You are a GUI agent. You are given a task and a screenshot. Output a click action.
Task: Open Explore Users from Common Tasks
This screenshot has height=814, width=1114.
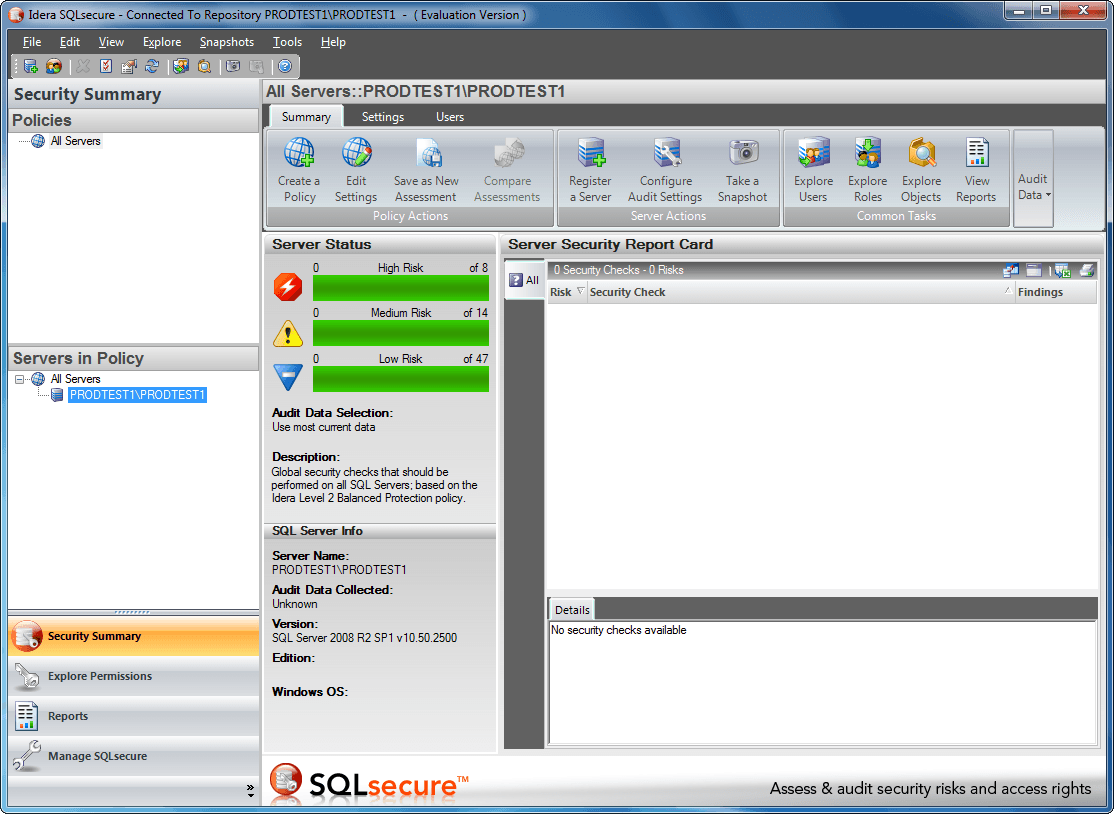(813, 170)
